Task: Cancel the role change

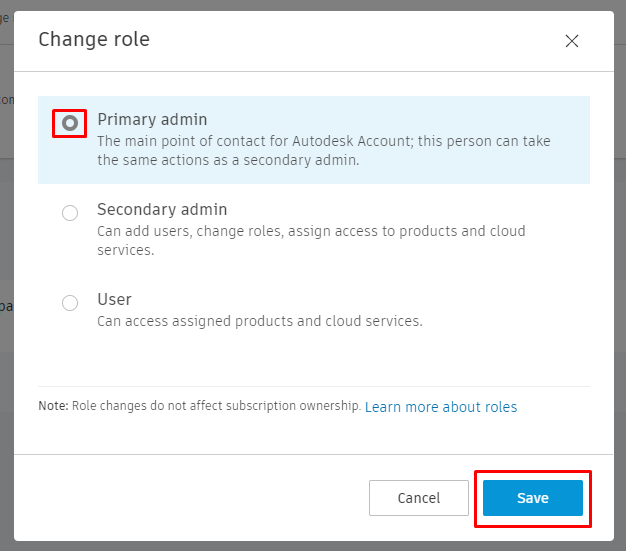Action: pyautogui.click(x=418, y=498)
